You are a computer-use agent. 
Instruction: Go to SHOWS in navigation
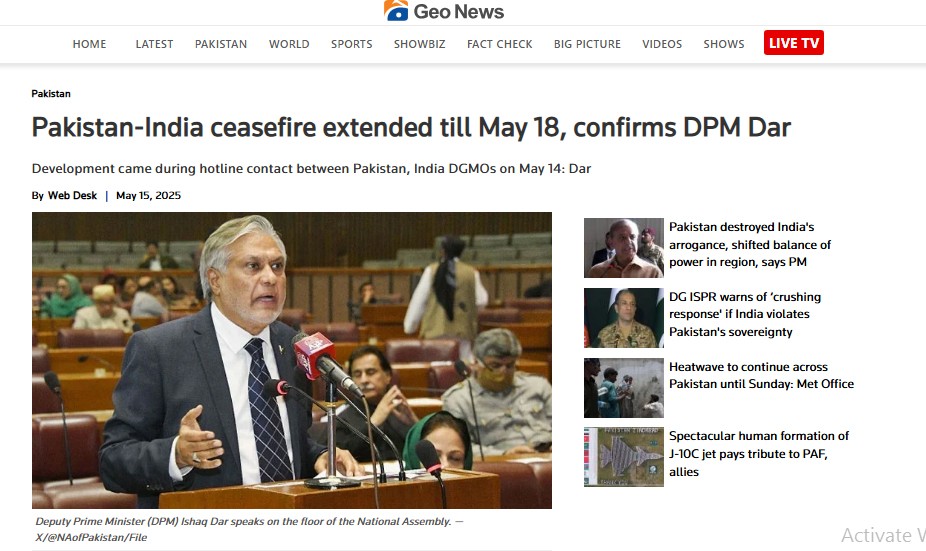click(723, 44)
